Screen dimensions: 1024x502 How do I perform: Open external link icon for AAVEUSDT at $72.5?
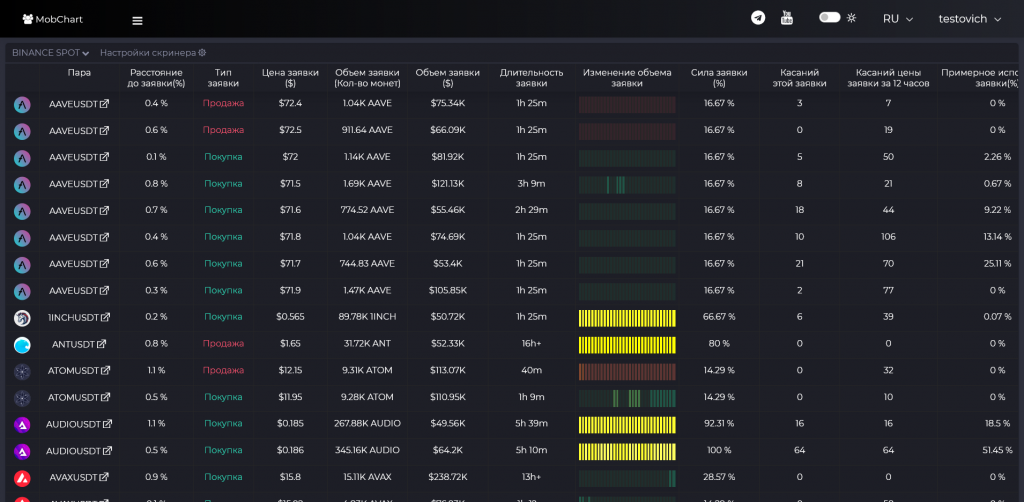(x=104, y=130)
